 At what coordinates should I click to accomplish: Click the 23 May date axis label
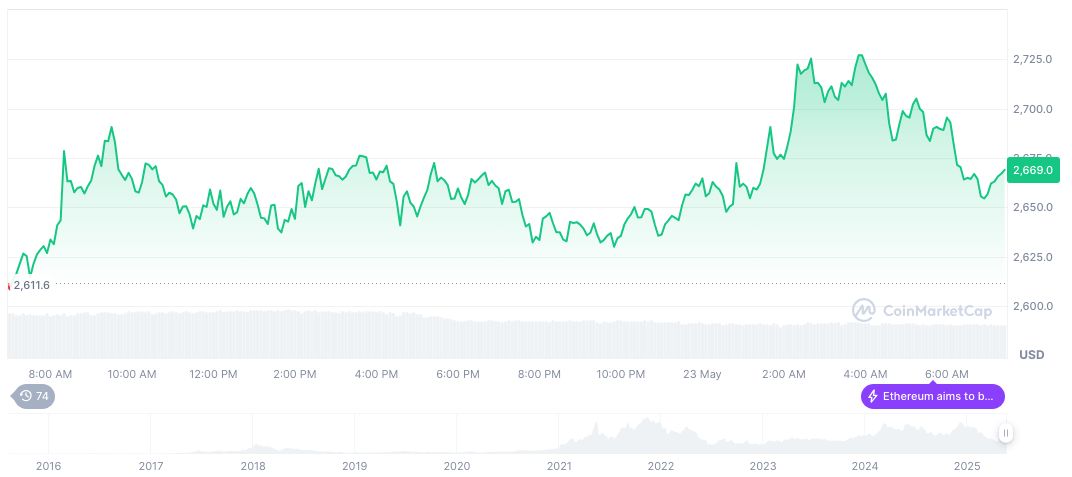(702, 374)
